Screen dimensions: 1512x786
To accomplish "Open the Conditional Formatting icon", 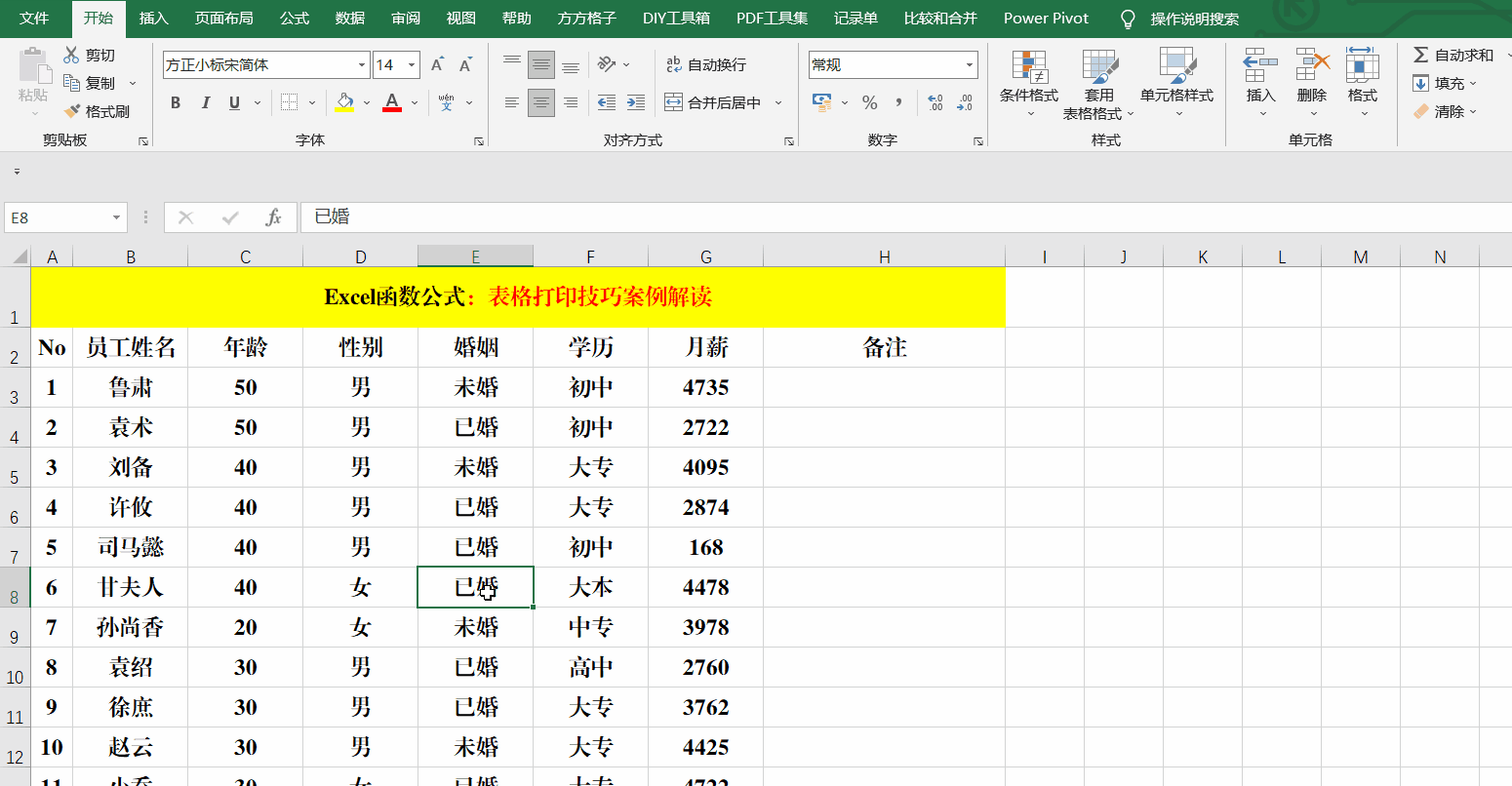I will coord(1028,66).
